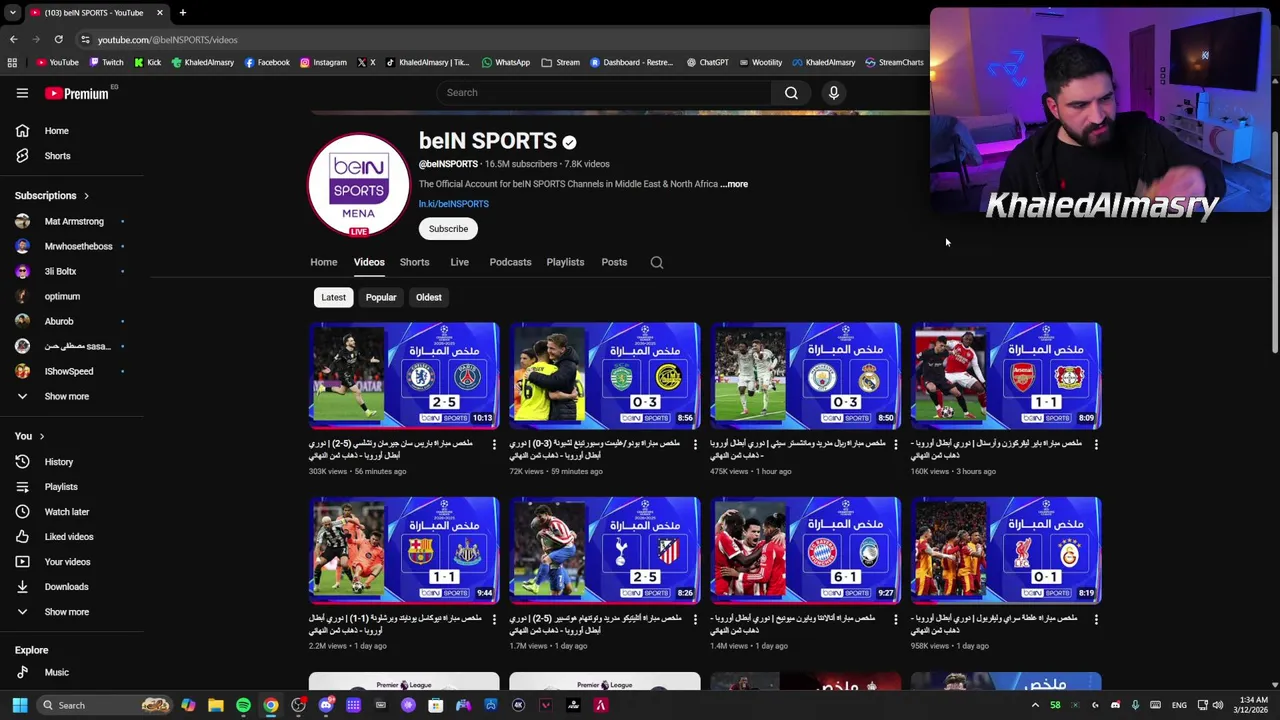Click the beIN SPORTS live channel avatar
This screenshot has height=720, width=1280.
(358, 185)
